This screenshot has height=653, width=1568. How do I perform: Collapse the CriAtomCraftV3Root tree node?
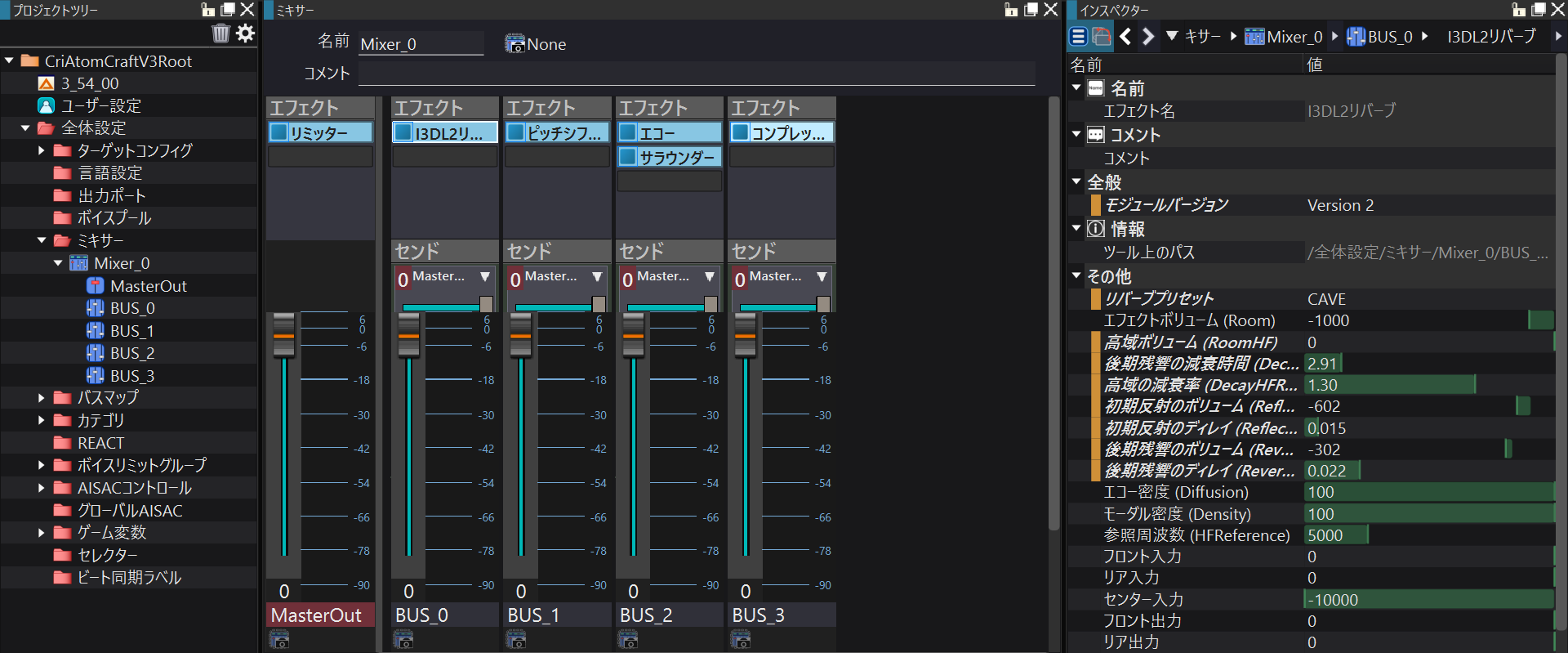click(9, 60)
